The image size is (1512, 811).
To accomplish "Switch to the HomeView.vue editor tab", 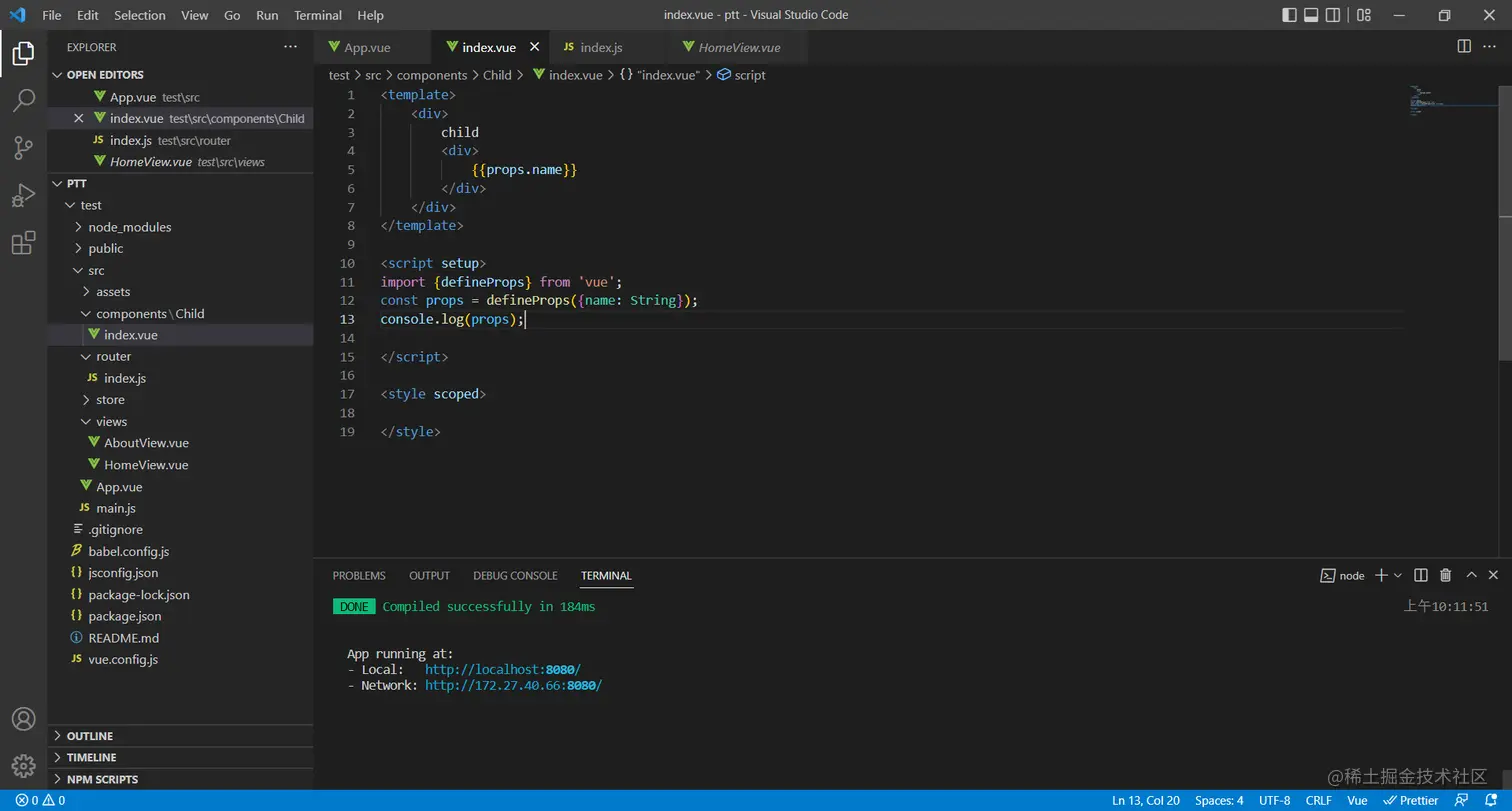I will point(738,47).
